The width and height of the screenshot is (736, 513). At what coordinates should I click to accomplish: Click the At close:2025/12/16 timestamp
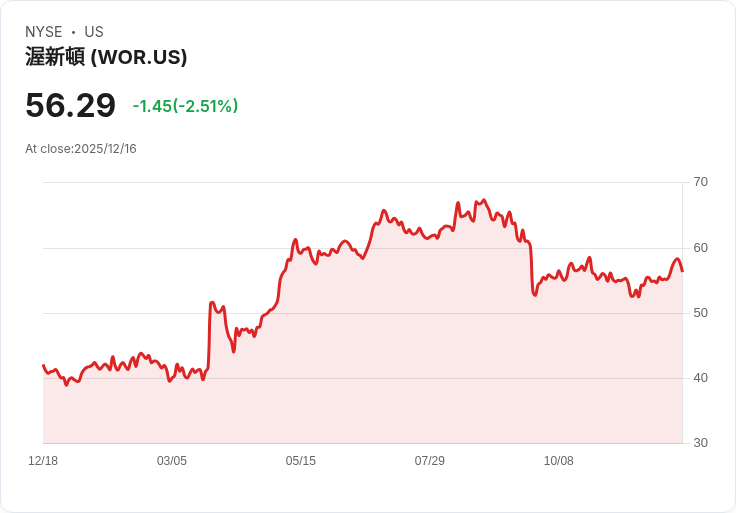81,149
